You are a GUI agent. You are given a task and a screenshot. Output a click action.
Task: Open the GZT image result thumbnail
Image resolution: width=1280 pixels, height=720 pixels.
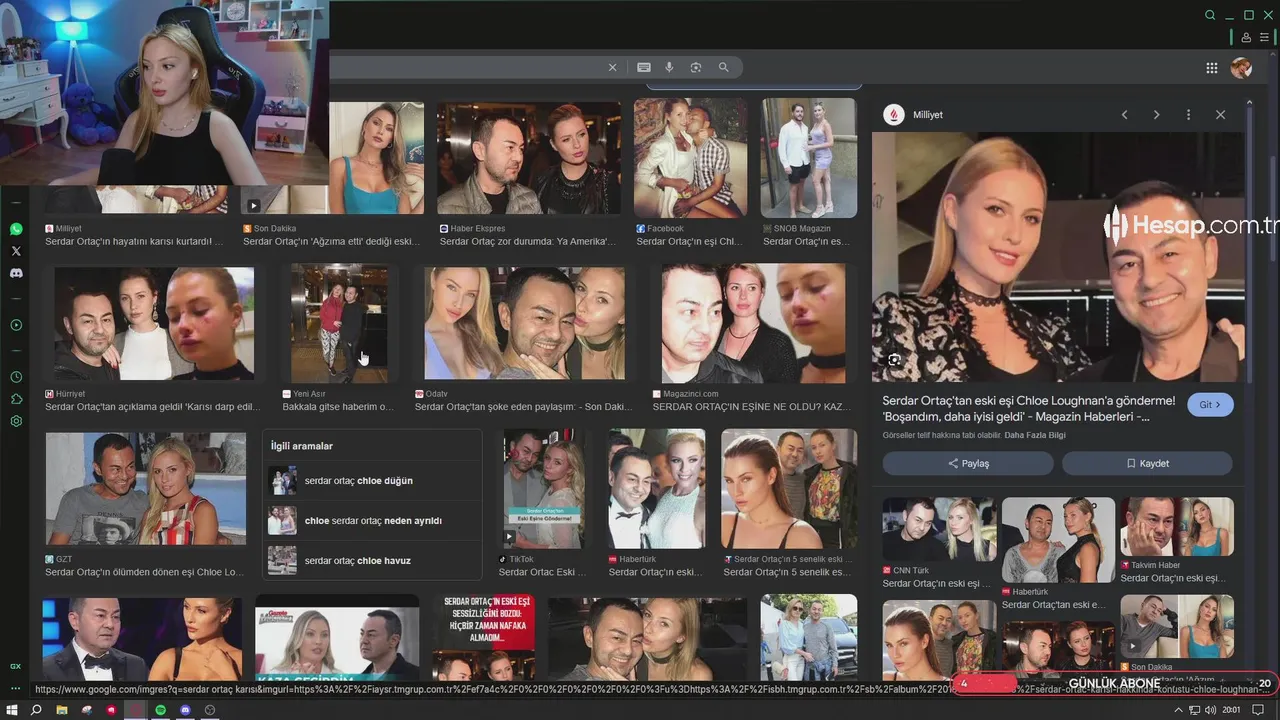click(x=146, y=489)
